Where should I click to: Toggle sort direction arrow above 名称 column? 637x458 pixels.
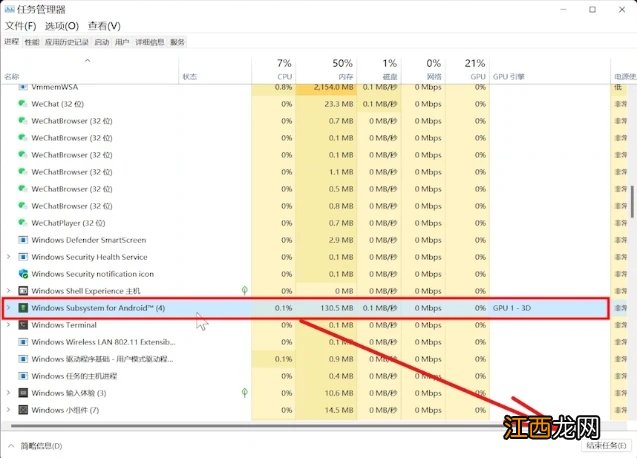(x=87, y=61)
